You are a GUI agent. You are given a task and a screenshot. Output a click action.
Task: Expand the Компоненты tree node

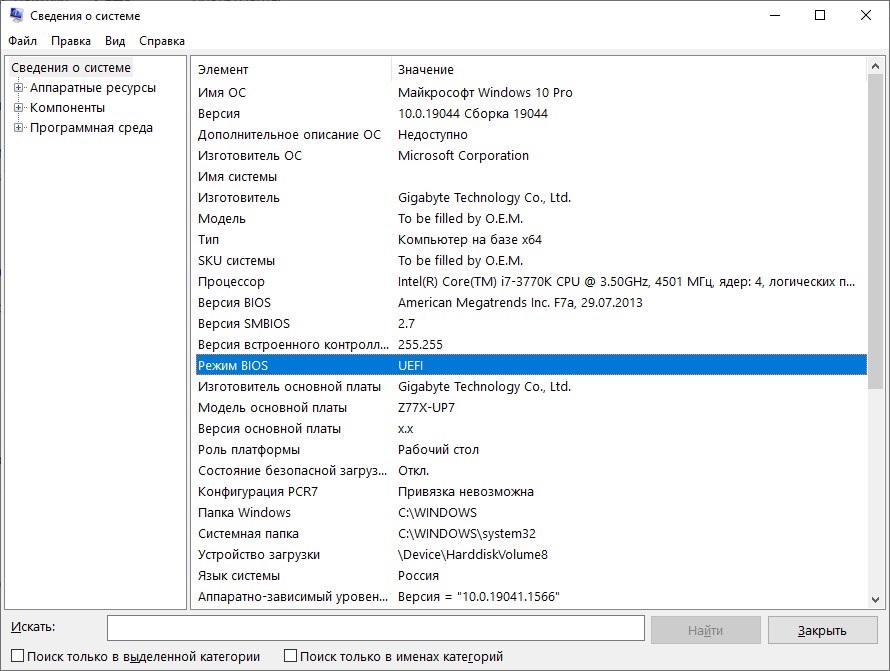pyautogui.click(x=18, y=108)
